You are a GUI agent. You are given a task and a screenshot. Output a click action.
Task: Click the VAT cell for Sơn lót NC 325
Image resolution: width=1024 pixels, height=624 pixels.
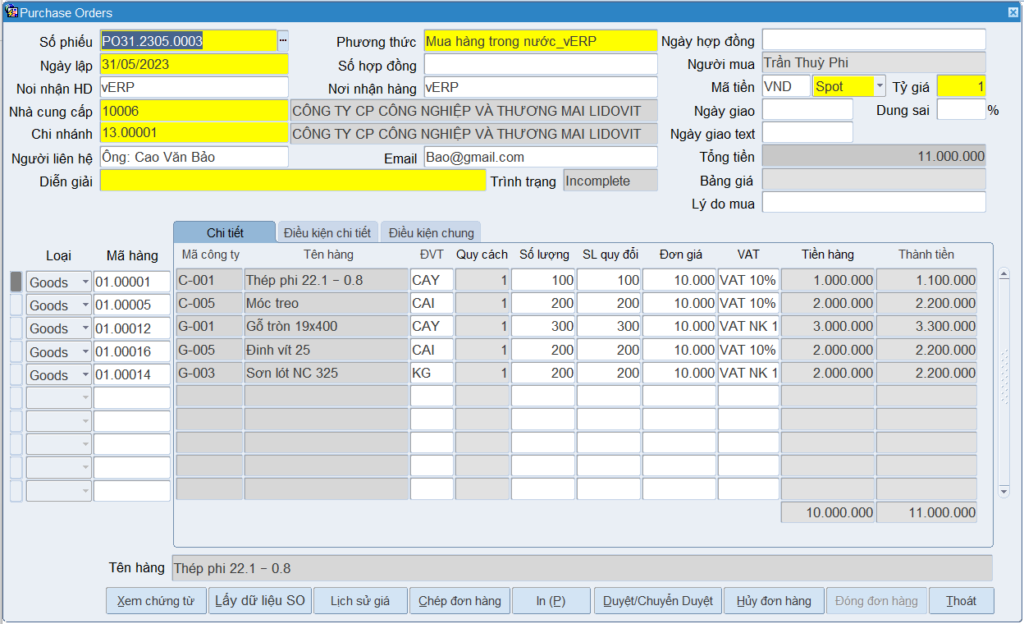[748, 373]
